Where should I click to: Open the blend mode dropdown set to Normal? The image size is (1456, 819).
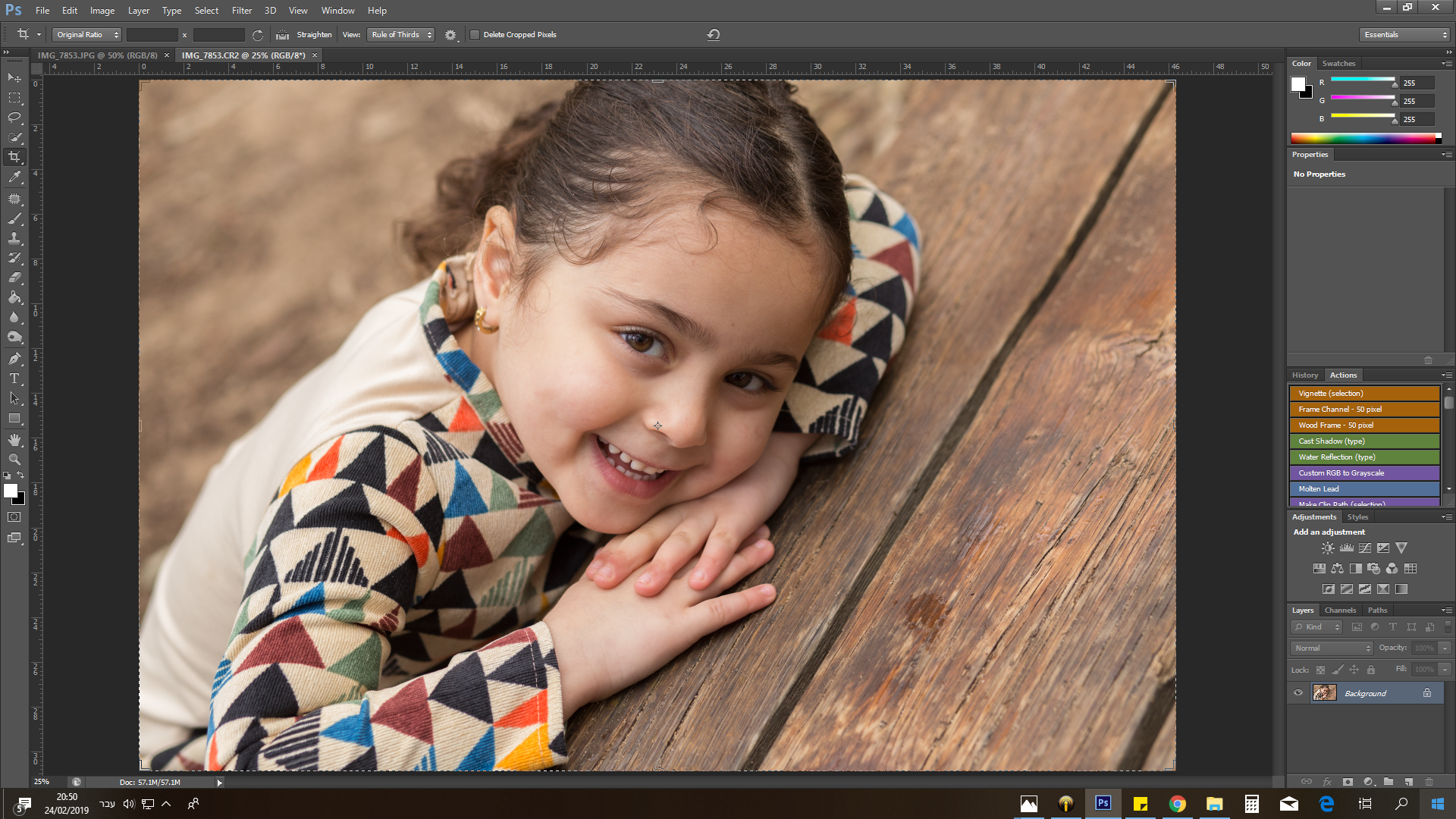pyautogui.click(x=1331, y=648)
